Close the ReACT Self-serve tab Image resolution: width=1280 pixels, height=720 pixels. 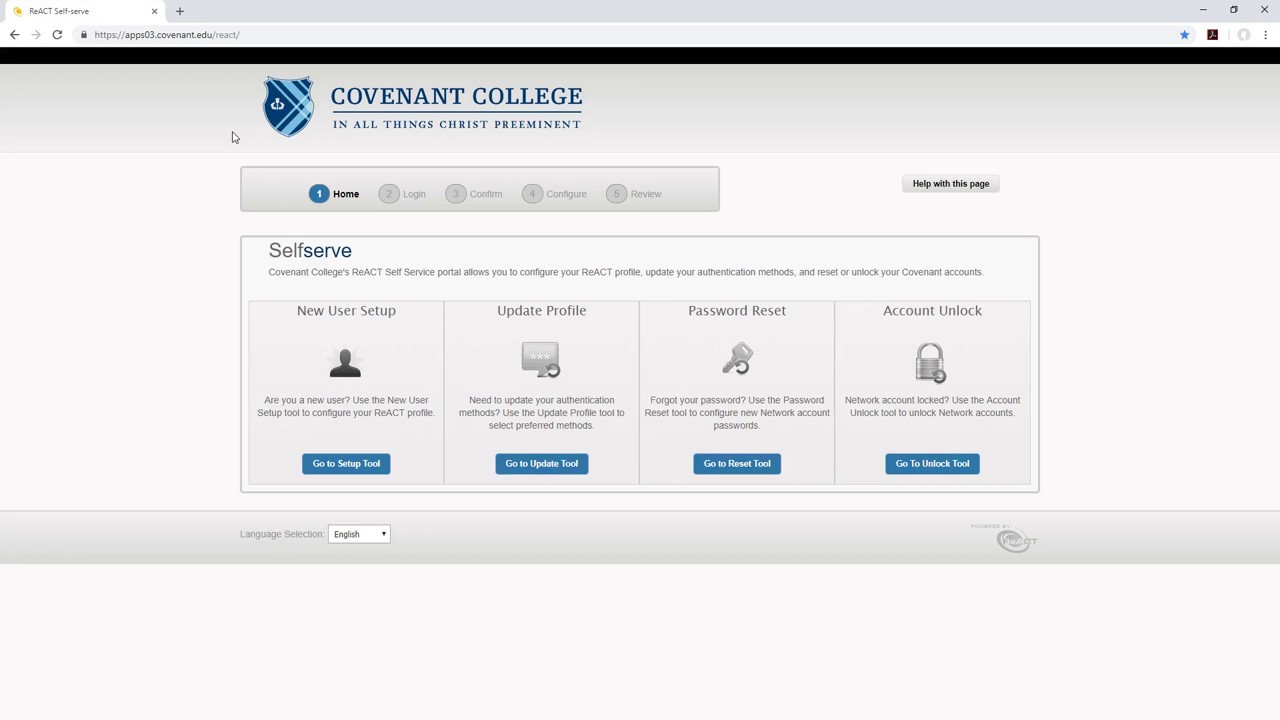154,11
